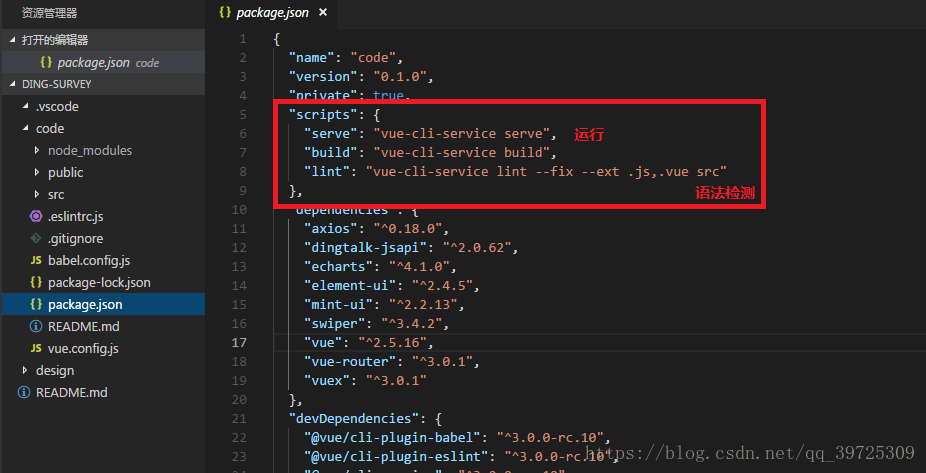Expand the design folder arrow
The image size is (926, 473).
pyautogui.click(x=25, y=370)
